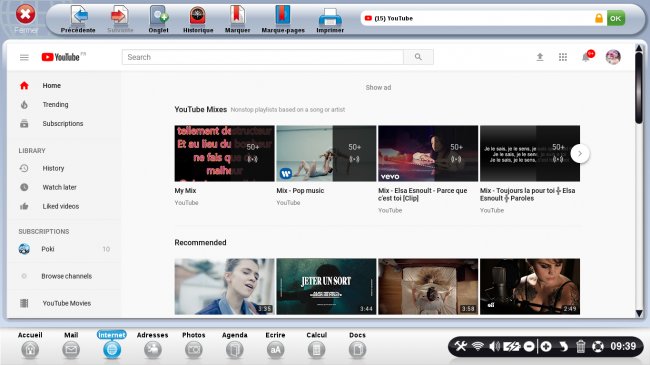Click the YouTube logo

(61, 57)
